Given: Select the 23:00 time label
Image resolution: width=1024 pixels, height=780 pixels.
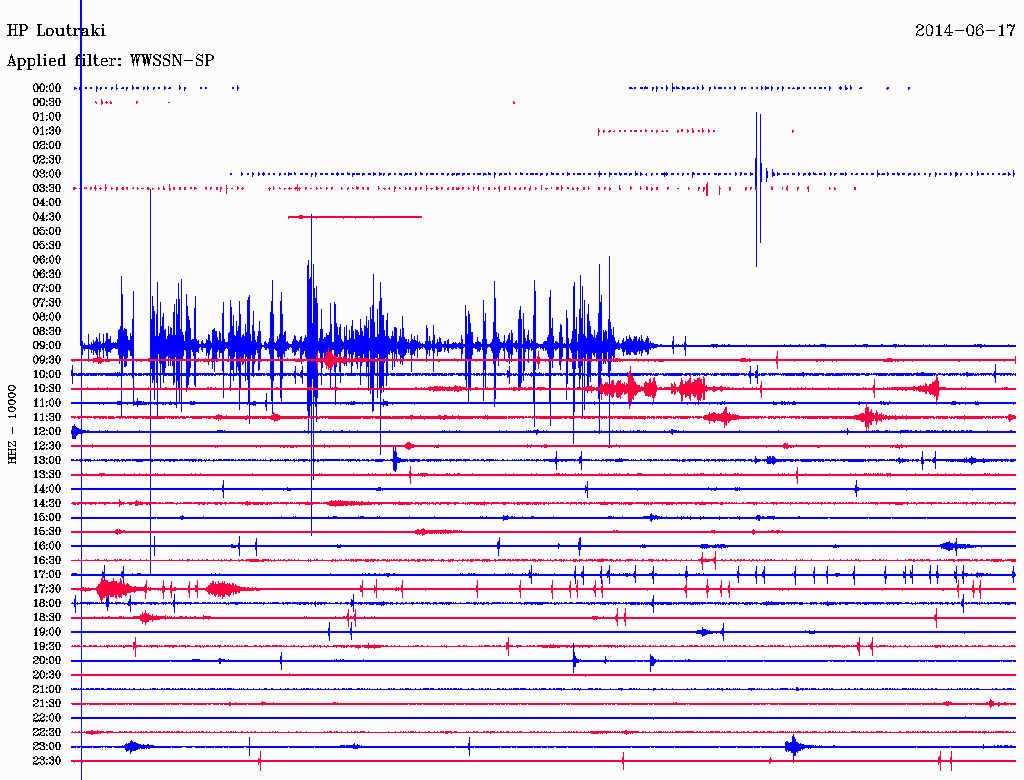Looking at the screenshot, I should [47, 747].
